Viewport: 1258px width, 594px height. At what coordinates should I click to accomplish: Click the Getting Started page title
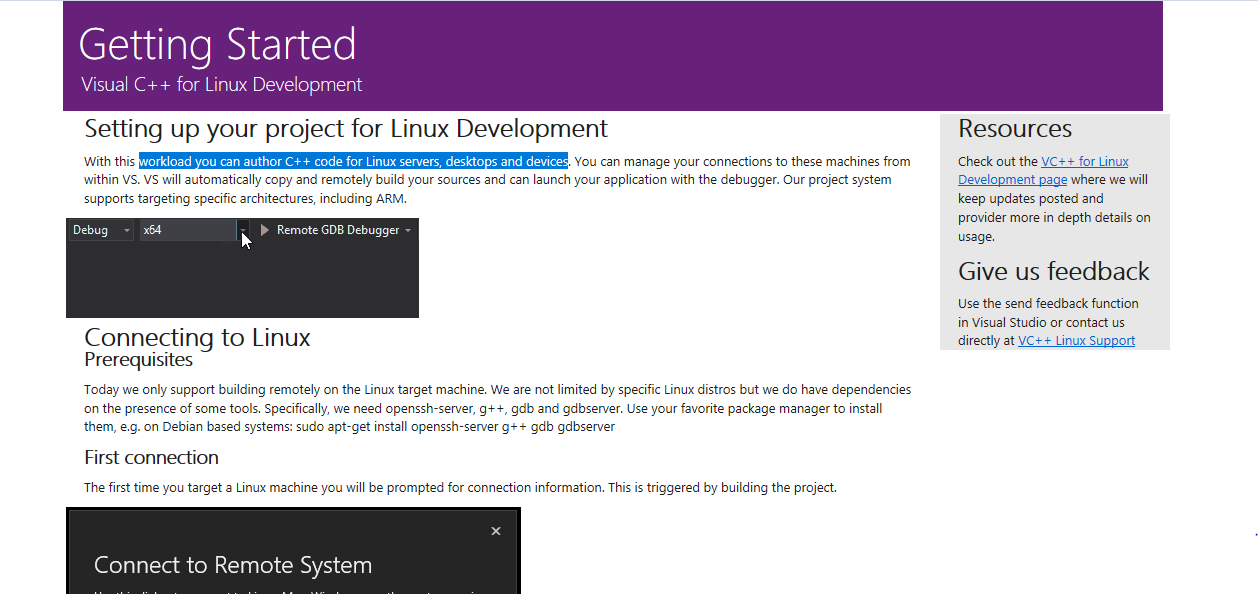(x=217, y=44)
